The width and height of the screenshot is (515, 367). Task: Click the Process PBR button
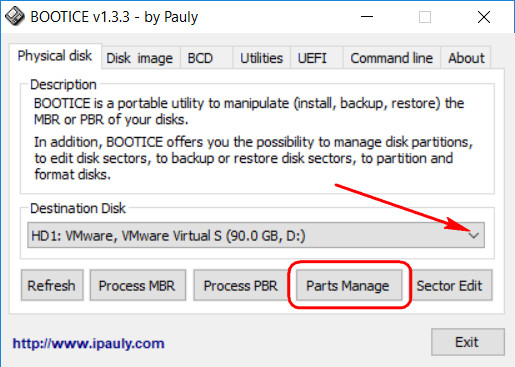click(x=240, y=286)
